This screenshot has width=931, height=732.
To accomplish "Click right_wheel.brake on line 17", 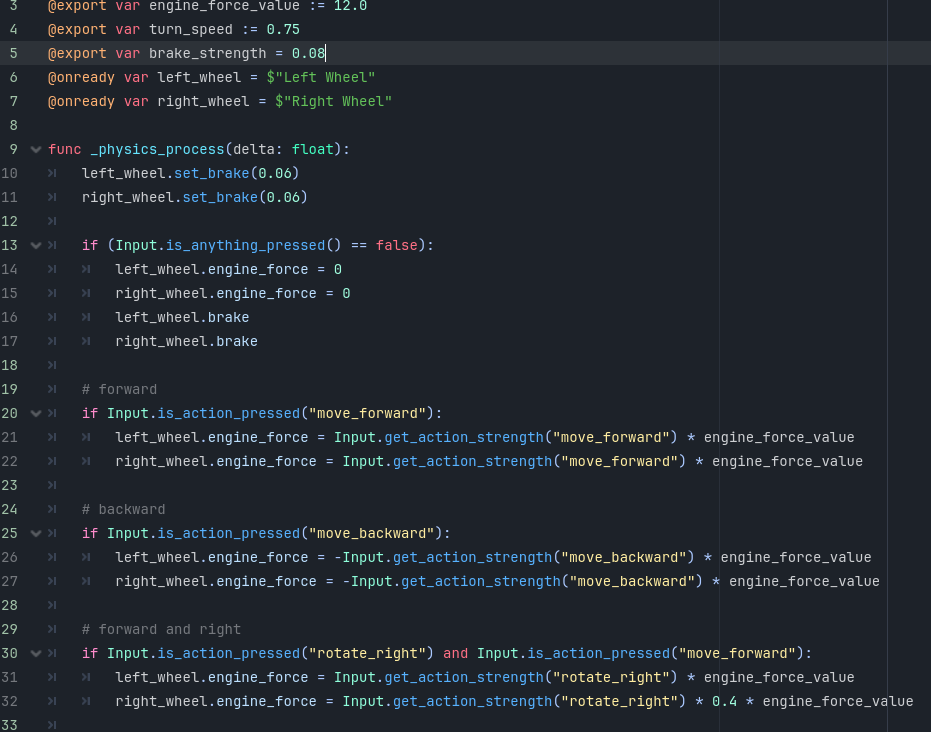I will pyautogui.click(x=186, y=342).
